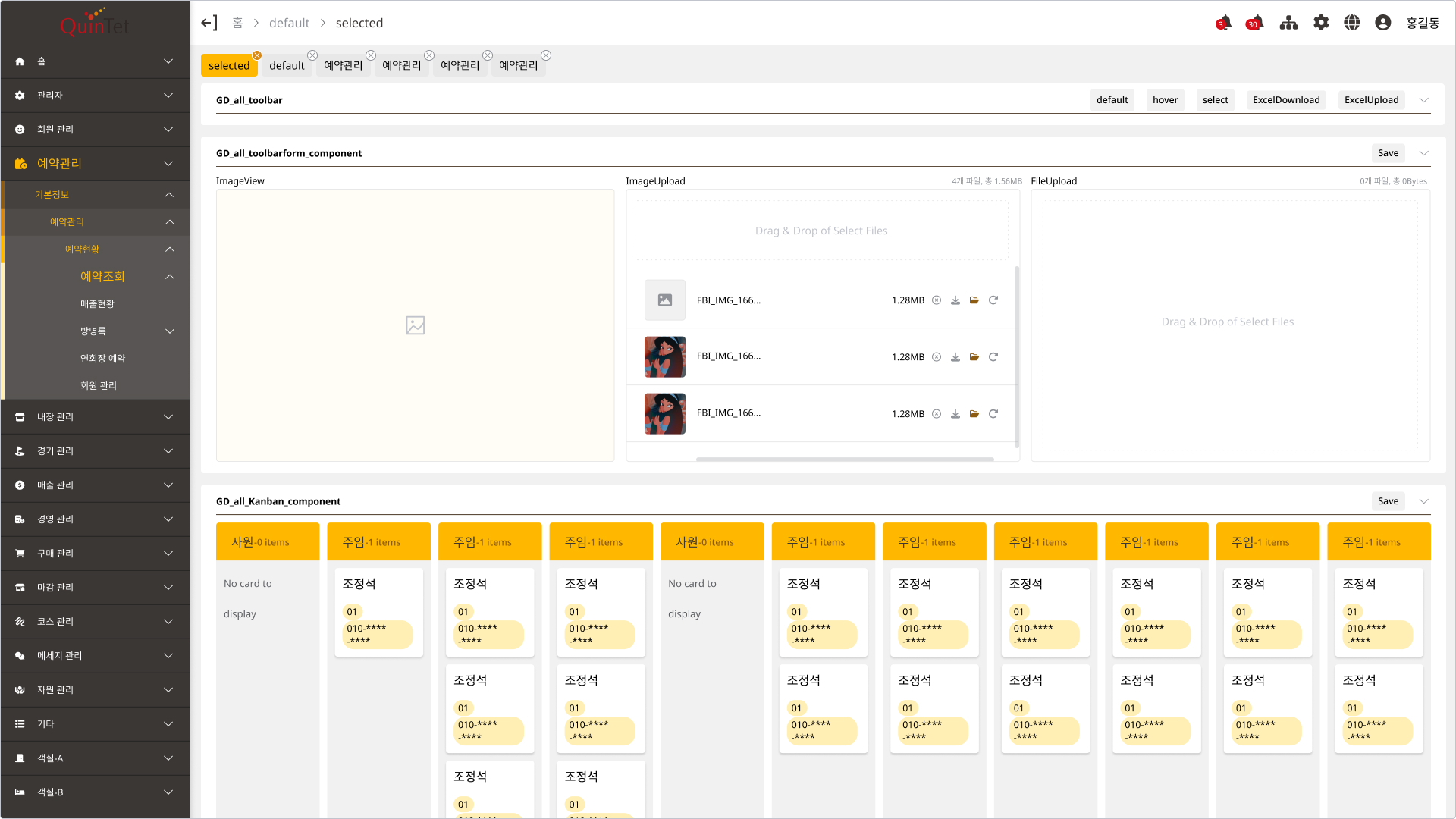The height and width of the screenshot is (819, 1456).
Task: Click the sidebar collapse arrow icon
Action: click(x=209, y=23)
